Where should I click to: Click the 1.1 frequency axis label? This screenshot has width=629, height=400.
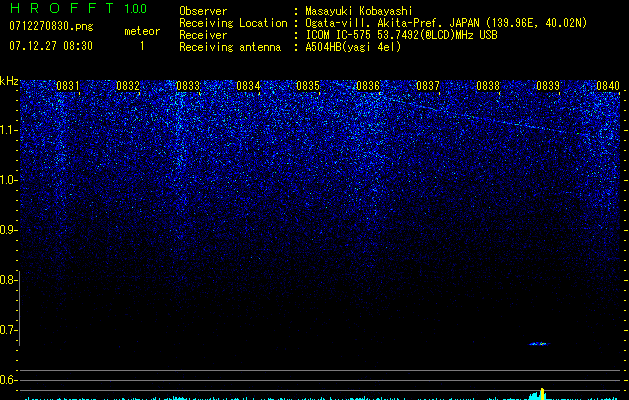[9, 130]
